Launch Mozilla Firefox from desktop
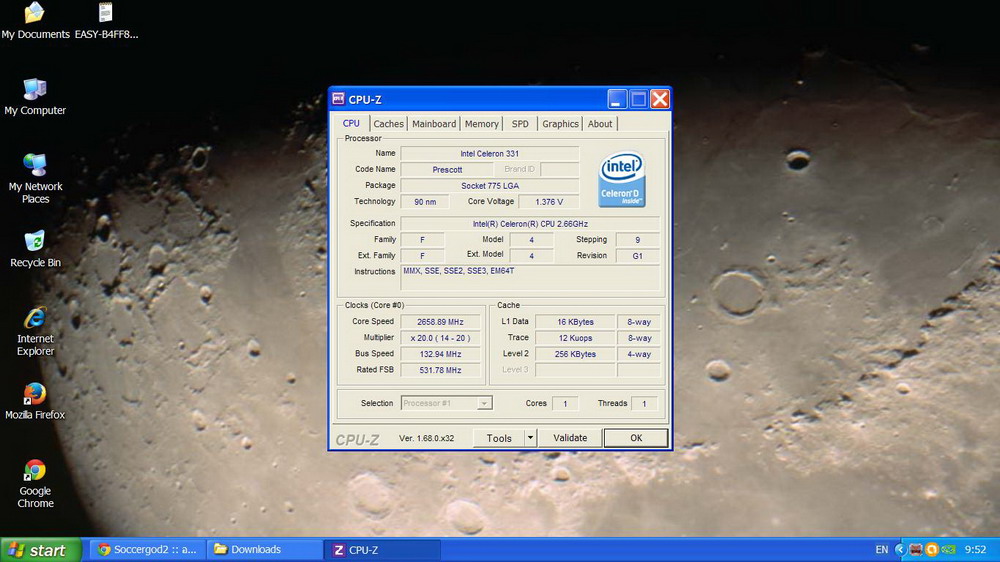Viewport: 1000px width, 562px height. point(35,401)
